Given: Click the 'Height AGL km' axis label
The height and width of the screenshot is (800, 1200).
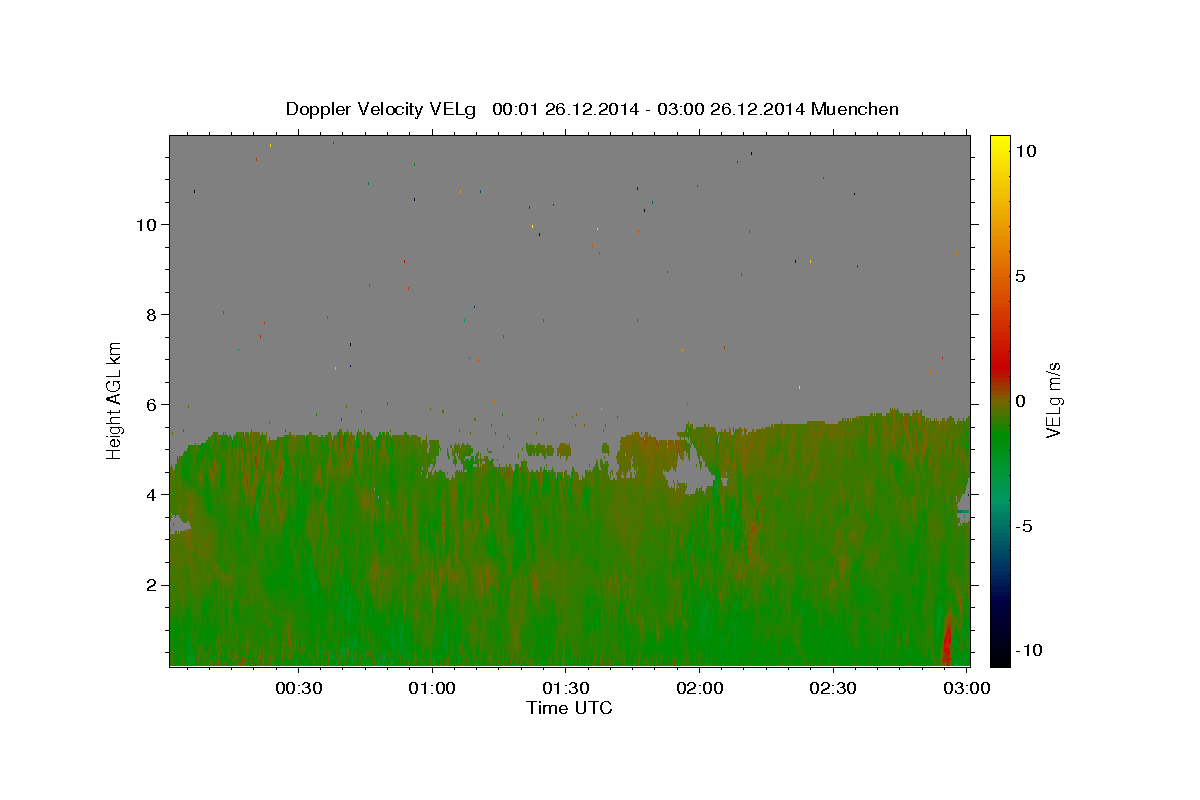Looking at the screenshot, I should click(x=114, y=400).
